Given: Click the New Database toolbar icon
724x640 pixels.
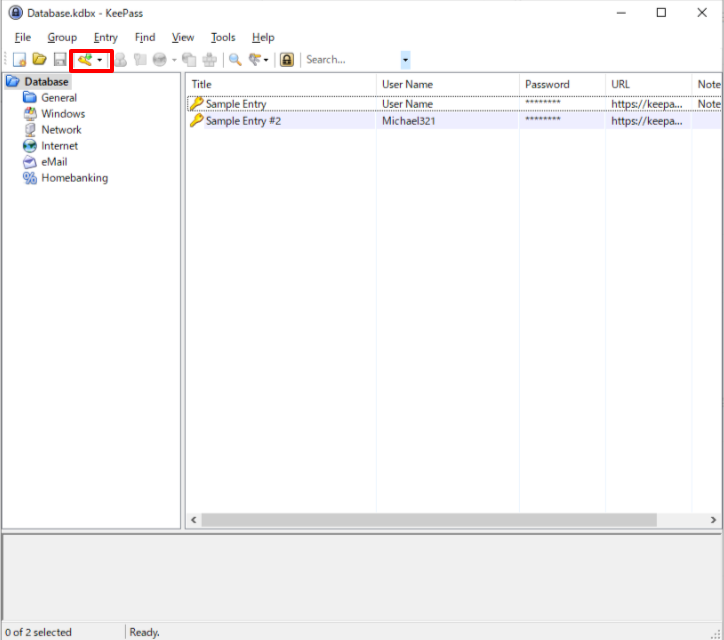Looking at the screenshot, I should coord(19,60).
